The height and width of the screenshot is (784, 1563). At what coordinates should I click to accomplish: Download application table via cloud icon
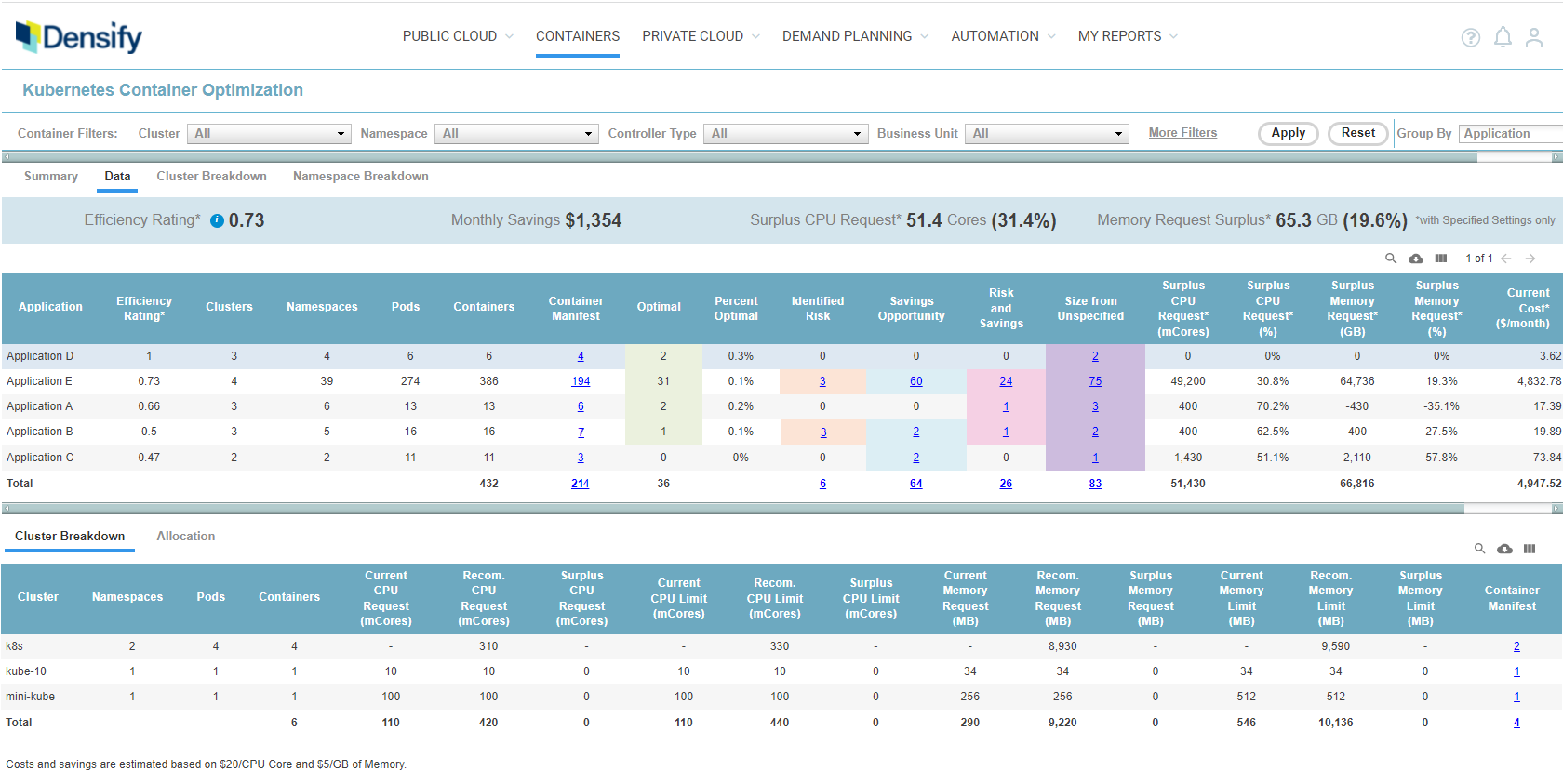click(x=1416, y=259)
